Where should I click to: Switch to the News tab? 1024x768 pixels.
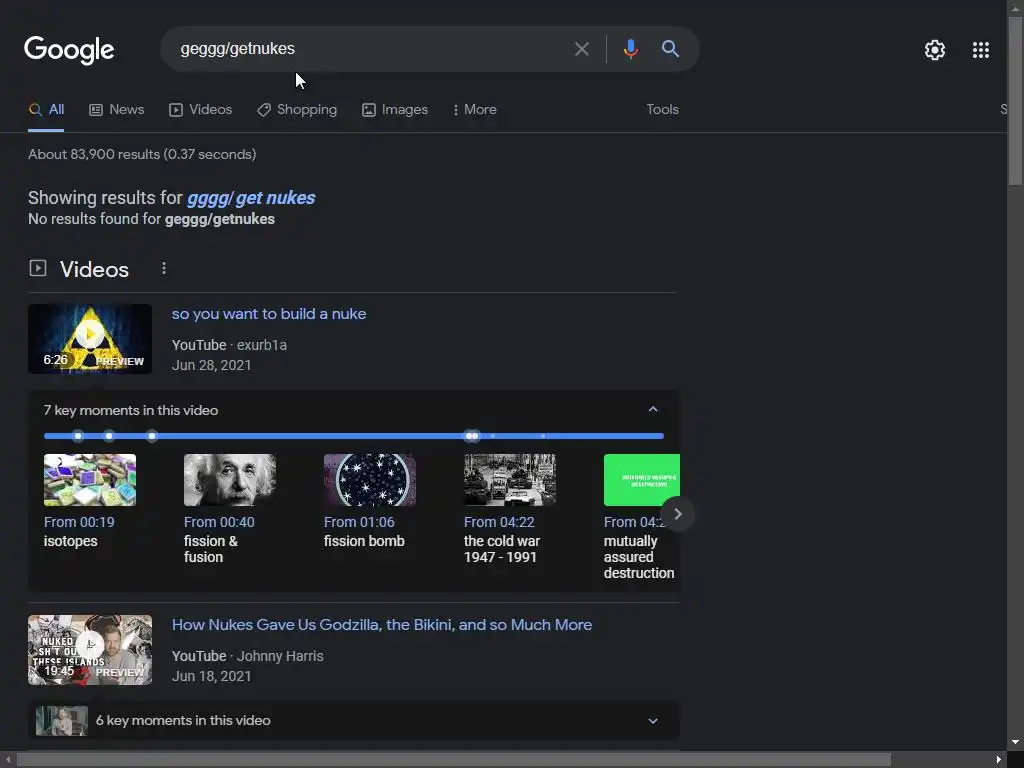click(x=116, y=110)
